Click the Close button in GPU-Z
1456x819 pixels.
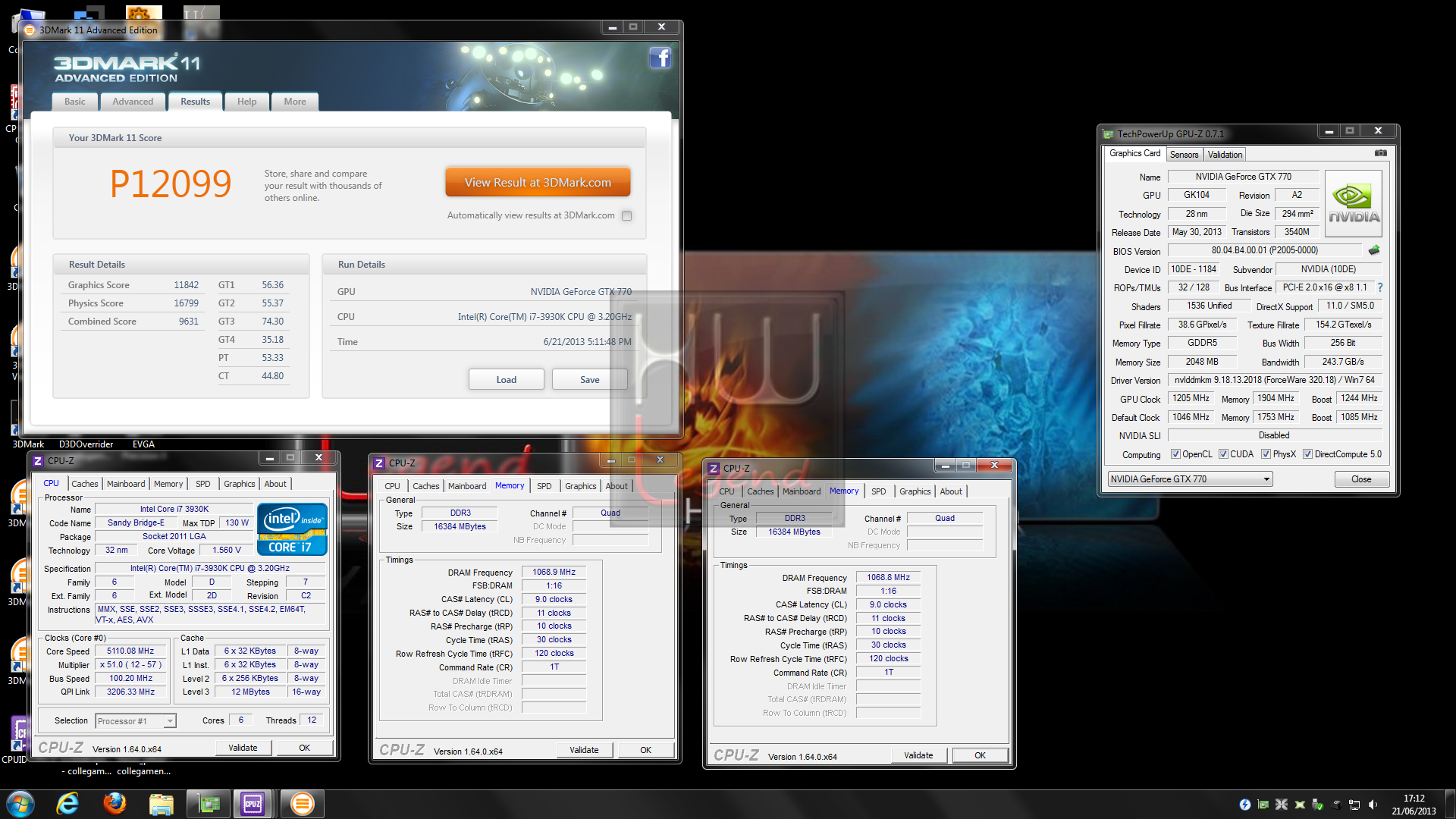(1361, 479)
